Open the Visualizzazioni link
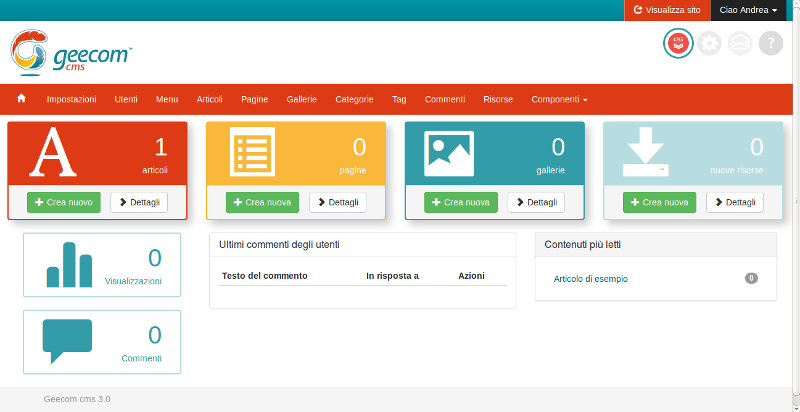The height and width of the screenshot is (412, 800). [x=133, y=281]
